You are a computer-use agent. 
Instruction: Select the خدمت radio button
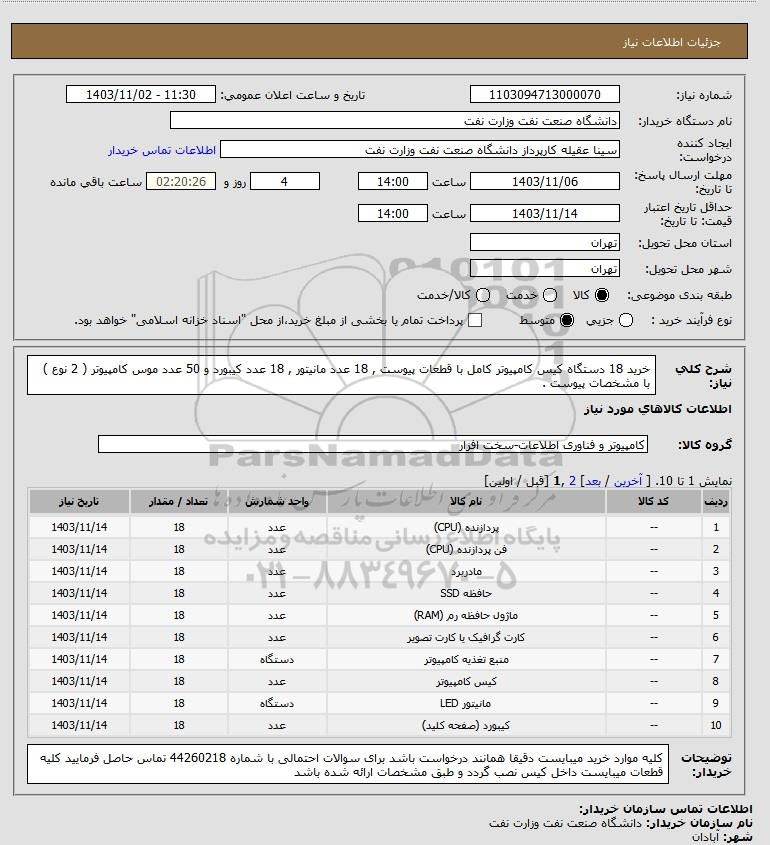(x=550, y=295)
